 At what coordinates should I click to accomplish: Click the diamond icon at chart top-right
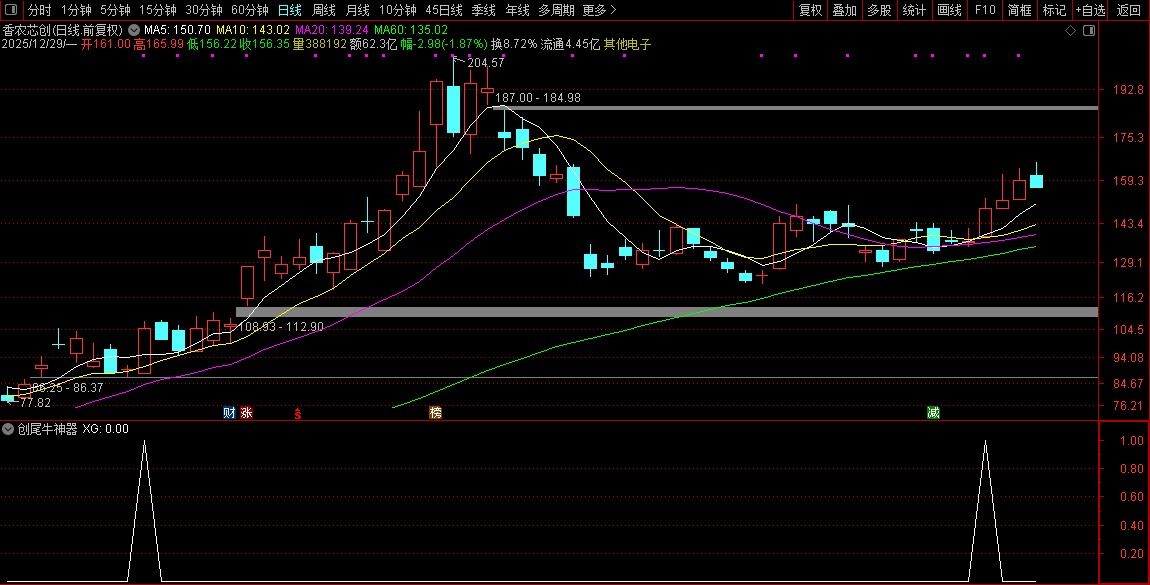click(x=1070, y=31)
